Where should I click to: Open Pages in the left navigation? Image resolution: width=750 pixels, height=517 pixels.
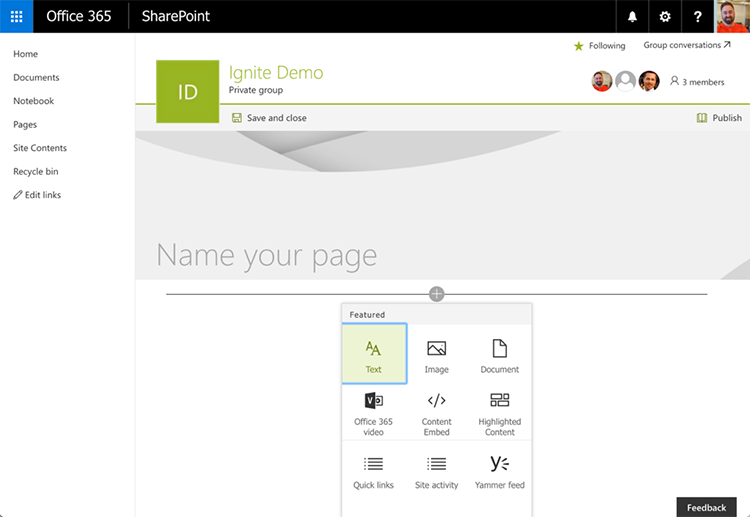[25, 124]
